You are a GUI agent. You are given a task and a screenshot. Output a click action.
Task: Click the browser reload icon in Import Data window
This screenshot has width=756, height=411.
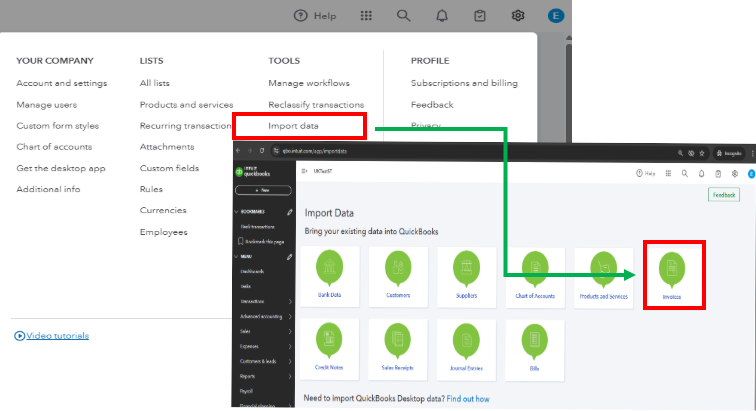[262, 151]
